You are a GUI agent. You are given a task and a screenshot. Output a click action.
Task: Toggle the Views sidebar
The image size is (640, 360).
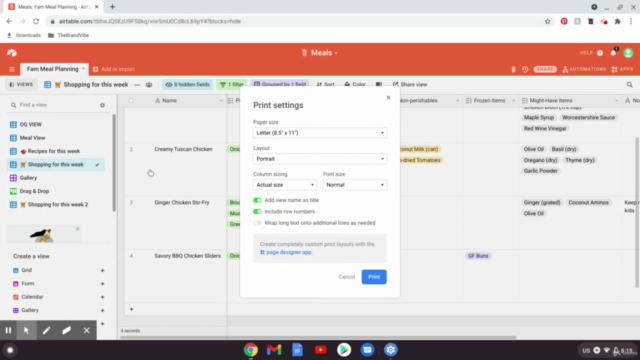21,84
